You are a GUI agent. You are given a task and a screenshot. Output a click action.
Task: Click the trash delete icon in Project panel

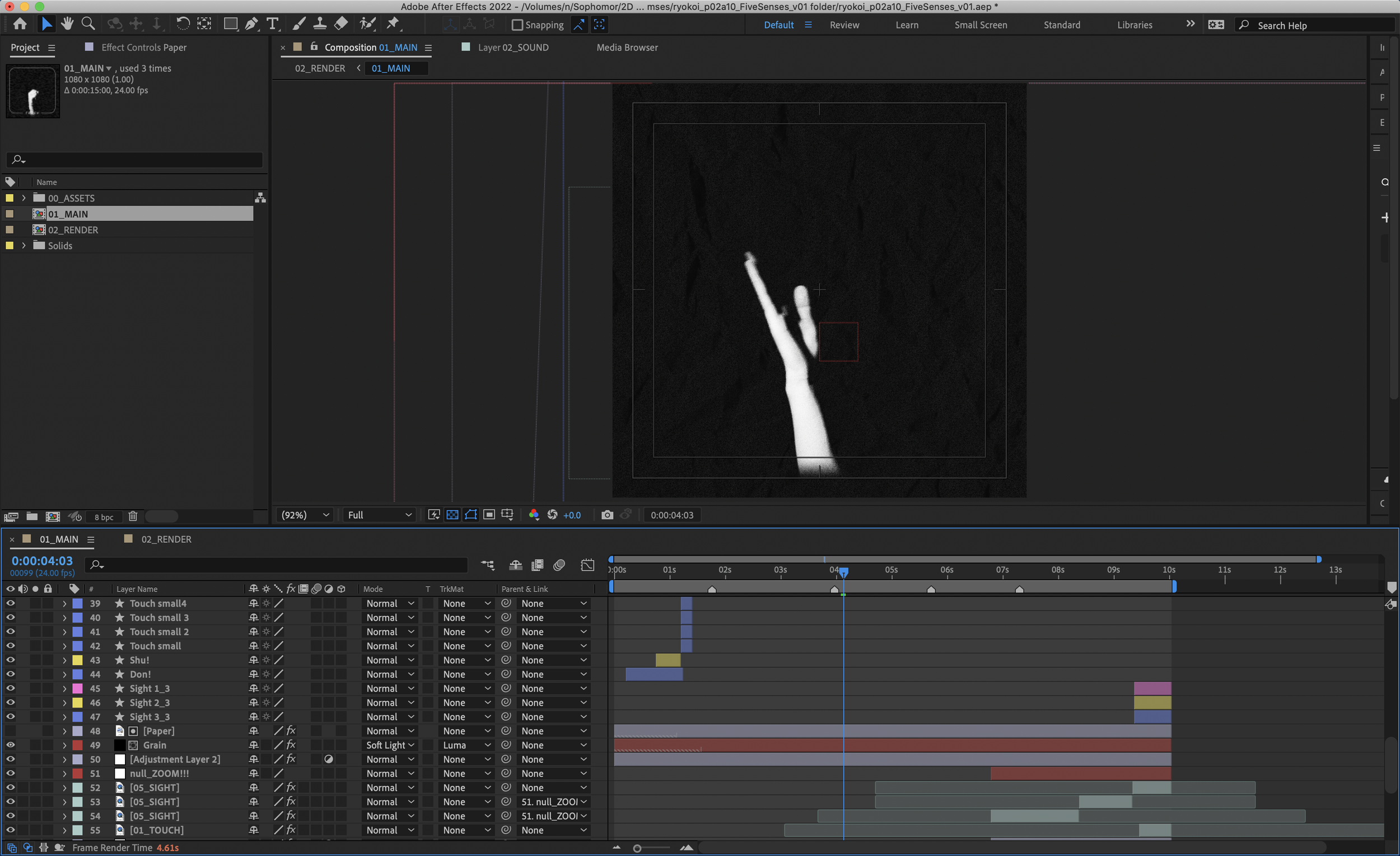coord(132,516)
